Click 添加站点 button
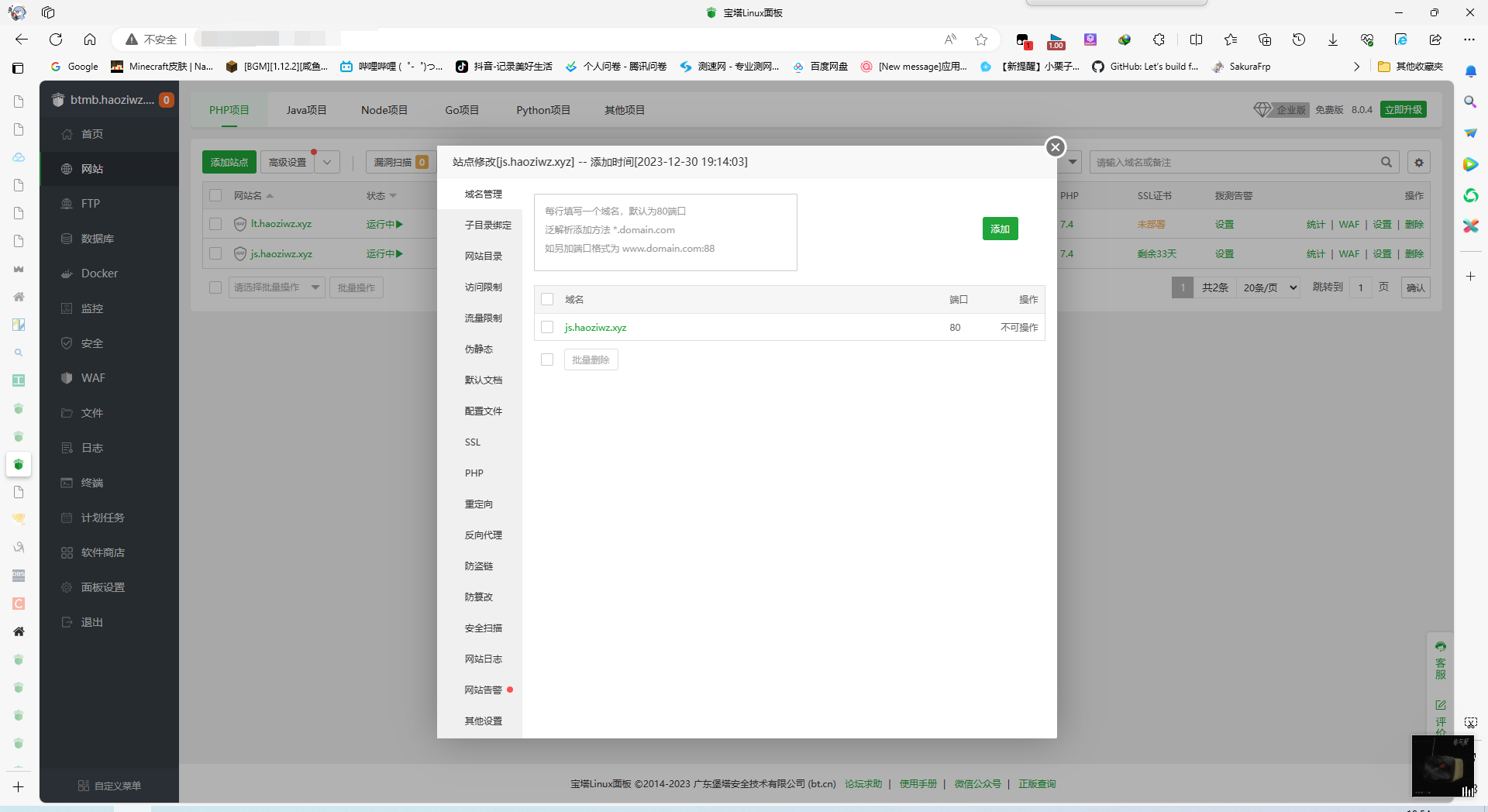This screenshot has height=812, width=1488. tap(229, 162)
